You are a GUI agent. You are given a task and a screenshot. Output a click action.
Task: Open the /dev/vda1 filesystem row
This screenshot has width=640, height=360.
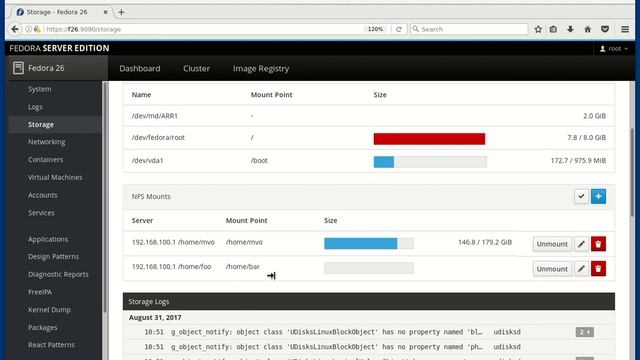pos(369,161)
